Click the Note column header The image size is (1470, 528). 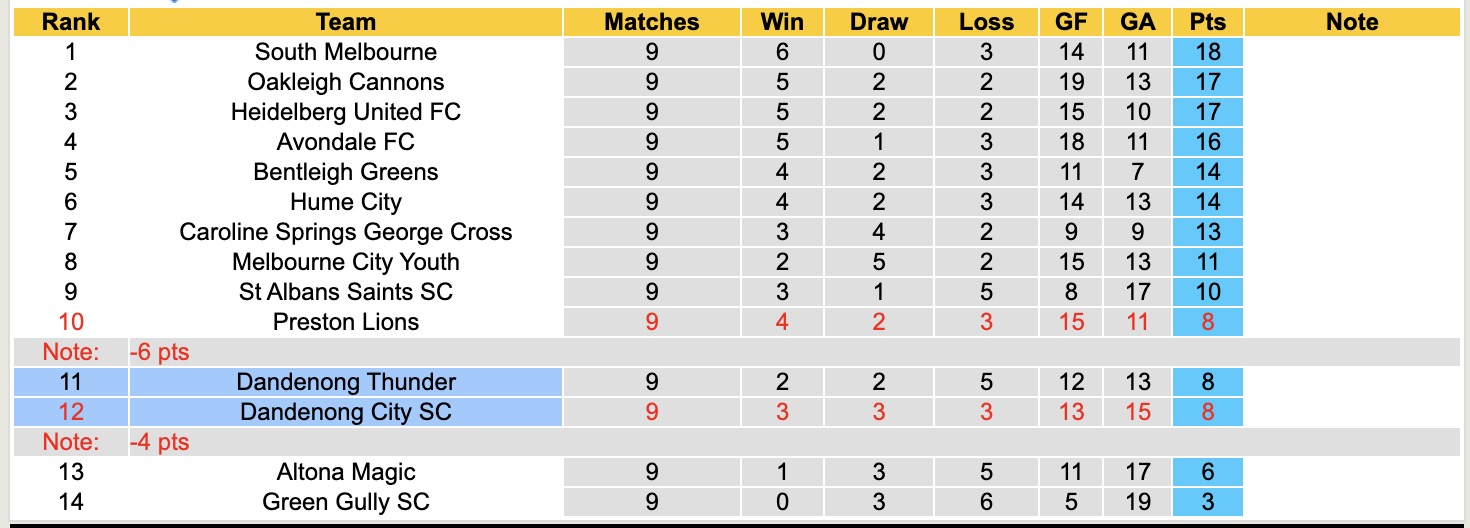pyautogui.click(x=1352, y=22)
